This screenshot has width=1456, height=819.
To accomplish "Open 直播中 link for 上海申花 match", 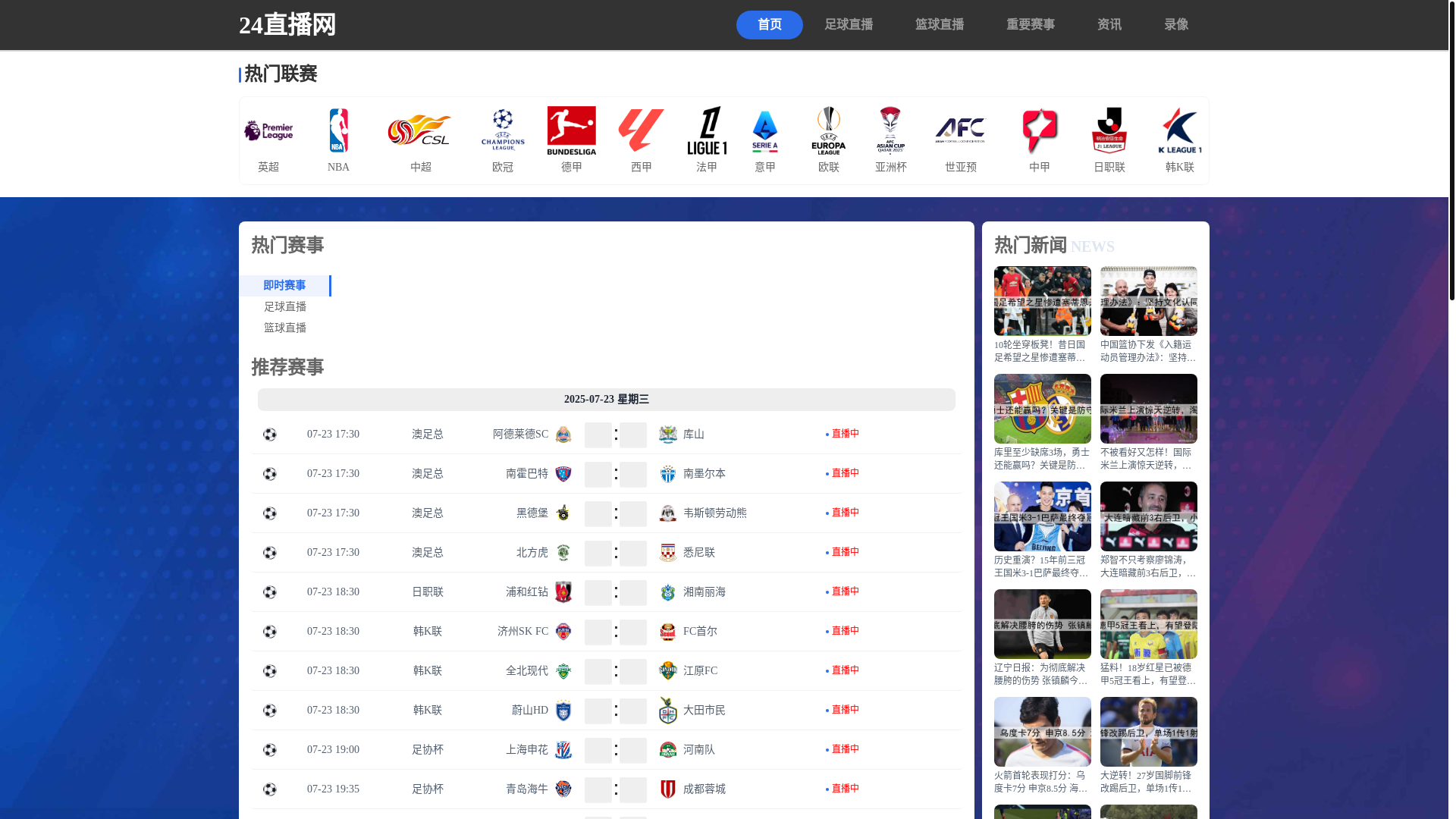I will coord(843,749).
